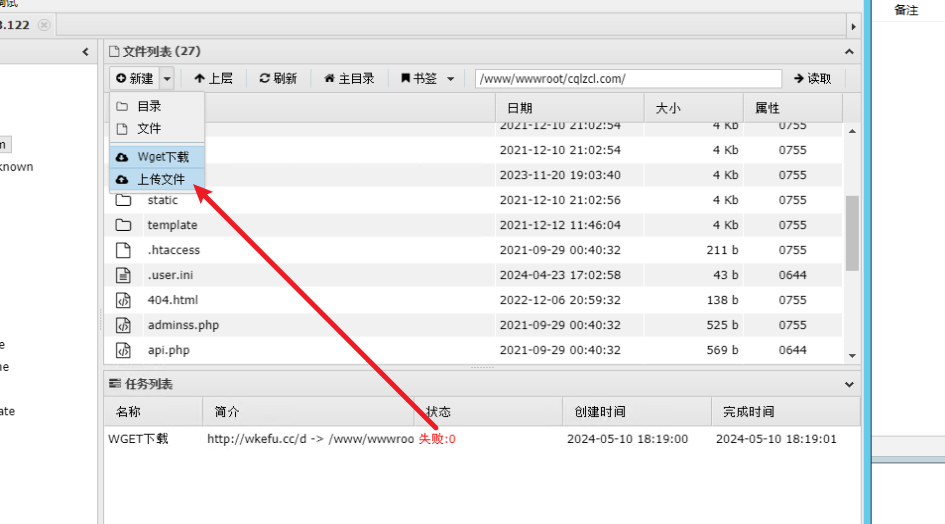Click the 新建 (New) button
The height and width of the screenshot is (524, 945).
click(134, 78)
